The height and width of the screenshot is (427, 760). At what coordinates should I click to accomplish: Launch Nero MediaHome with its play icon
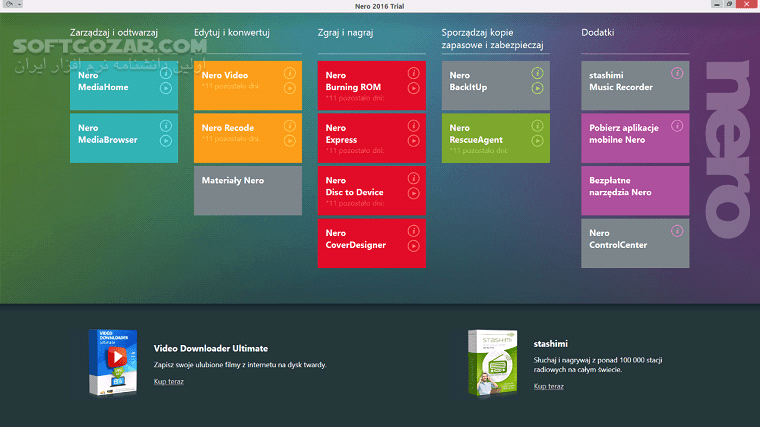coord(166,88)
